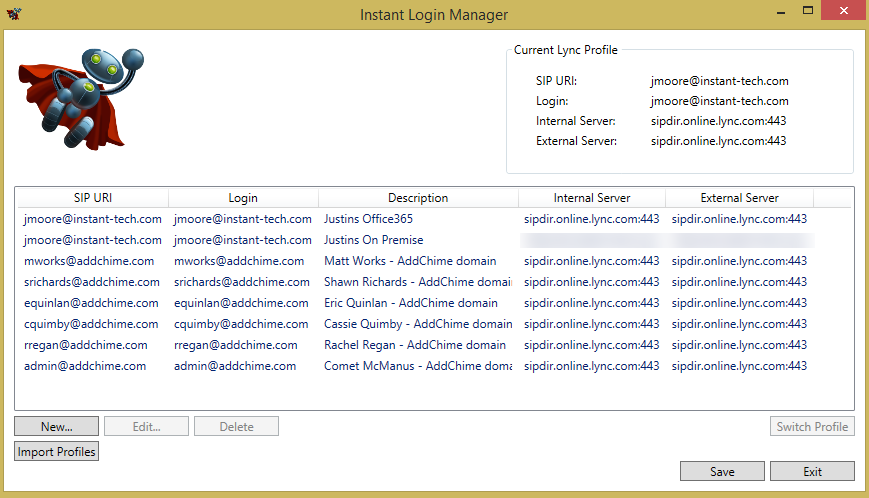
Task: Click the Delete button
Action: 236,427
